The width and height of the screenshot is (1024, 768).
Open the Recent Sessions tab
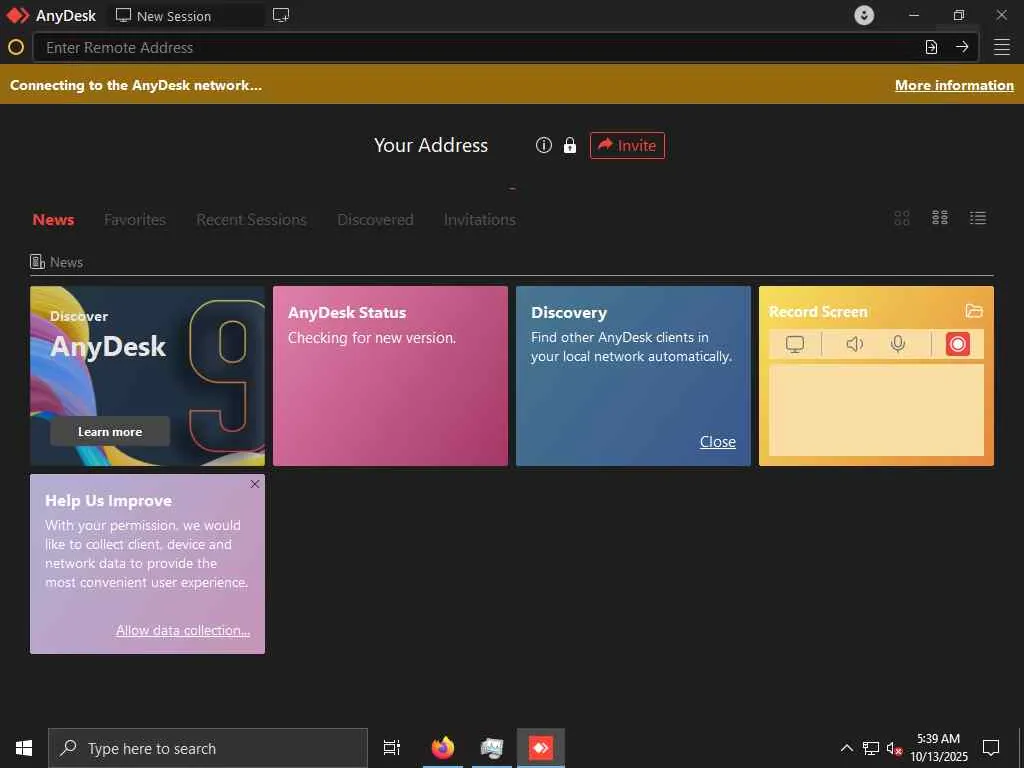coord(251,219)
